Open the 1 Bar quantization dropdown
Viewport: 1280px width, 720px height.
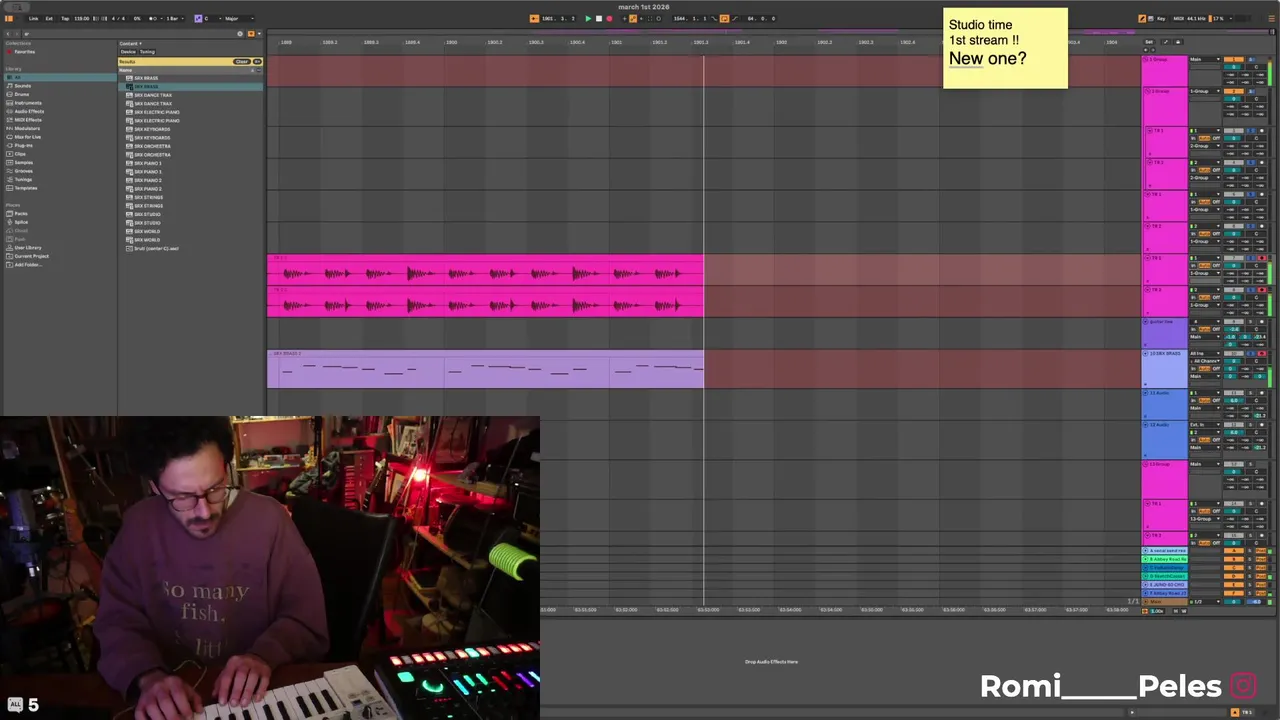point(177,18)
